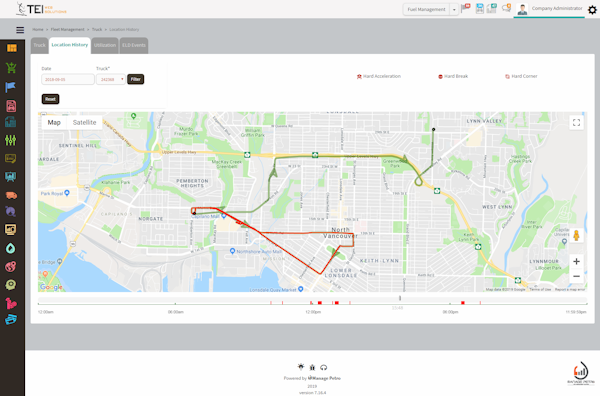Image resolution: width=600 pixels, height=396 pixels.
Task: Click the Lonsdale Quay Market map marker
Action: [301, 289]
